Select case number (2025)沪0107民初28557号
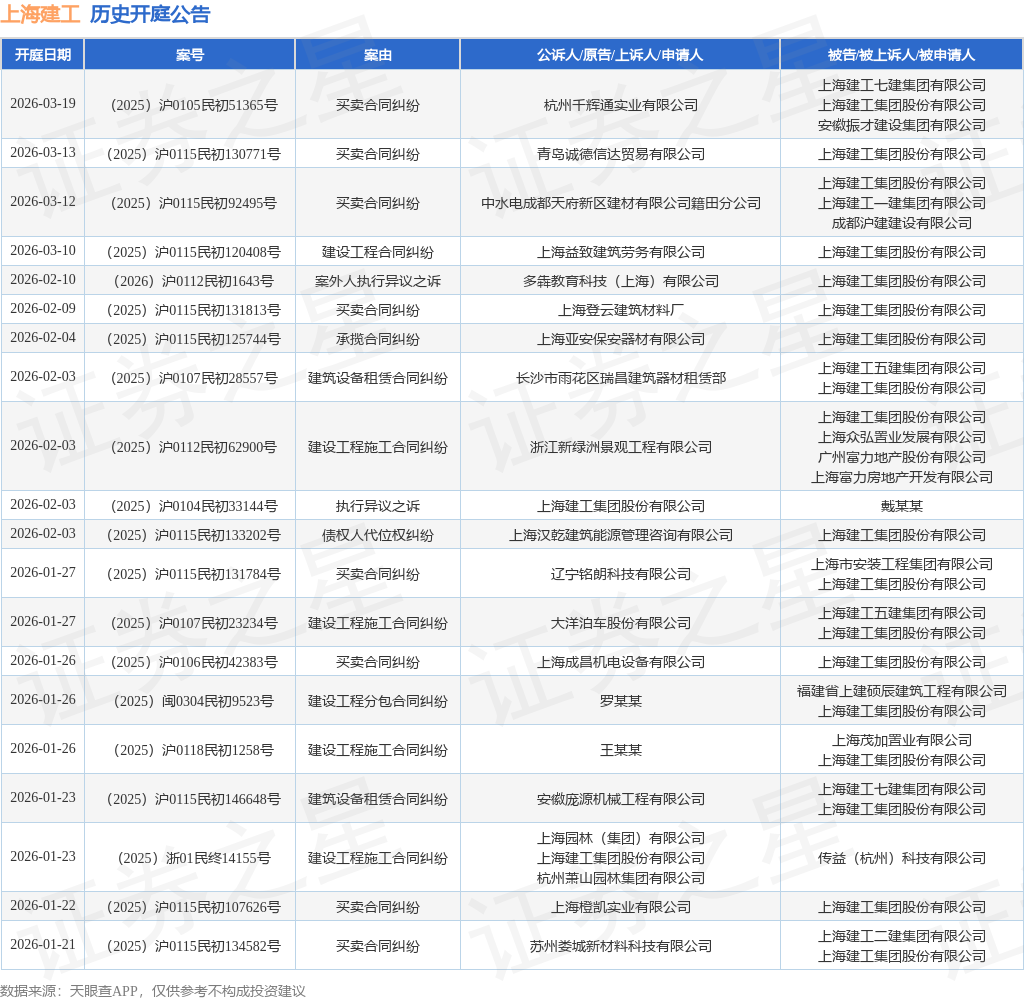 [194, 378]
